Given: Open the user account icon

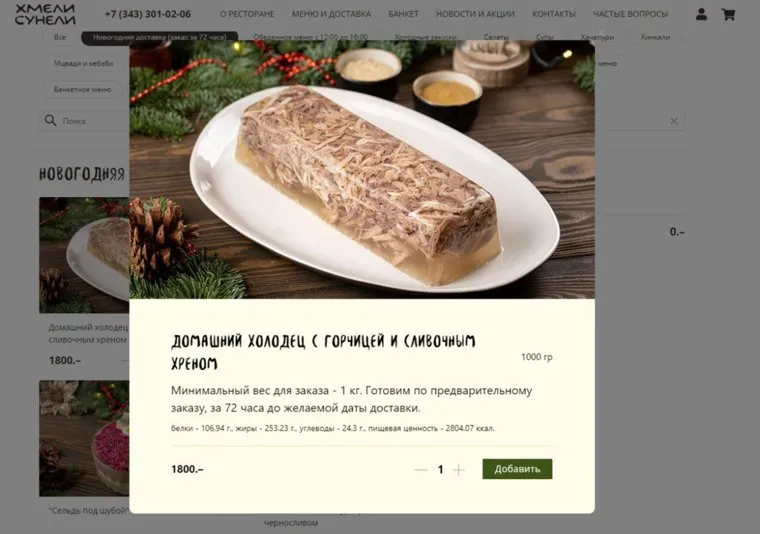Looking at the screenshot, I should (x=701, y=14).
